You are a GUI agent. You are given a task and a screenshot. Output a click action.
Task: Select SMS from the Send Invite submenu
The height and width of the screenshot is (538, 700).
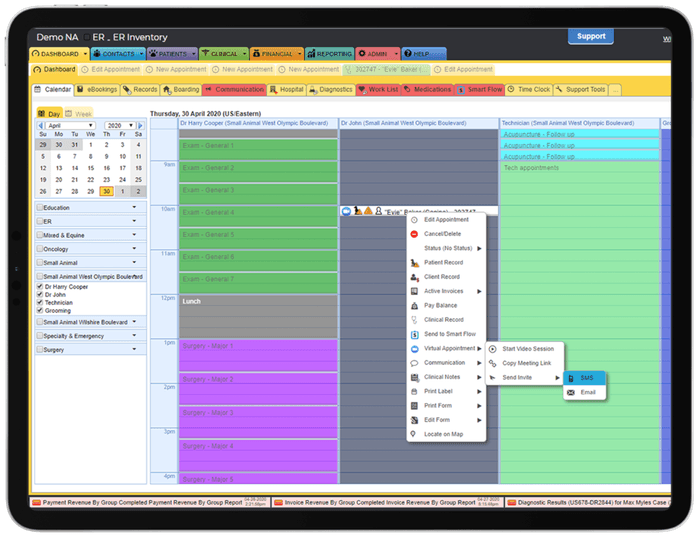(586, 378)
